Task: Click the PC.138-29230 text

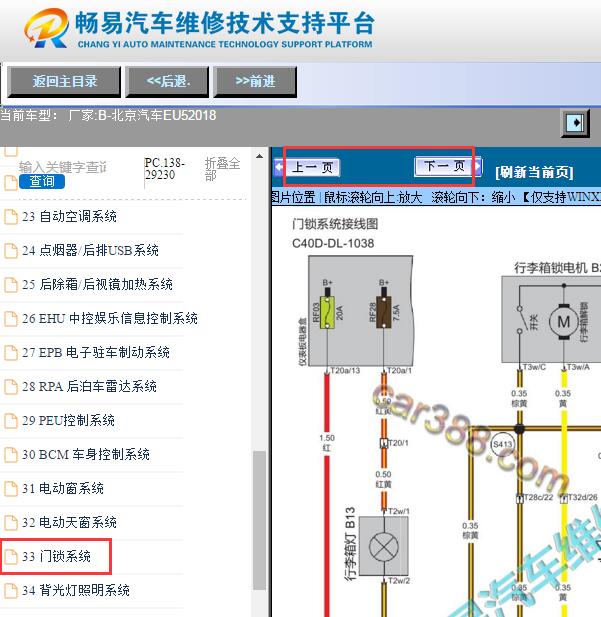Action: 165,168
